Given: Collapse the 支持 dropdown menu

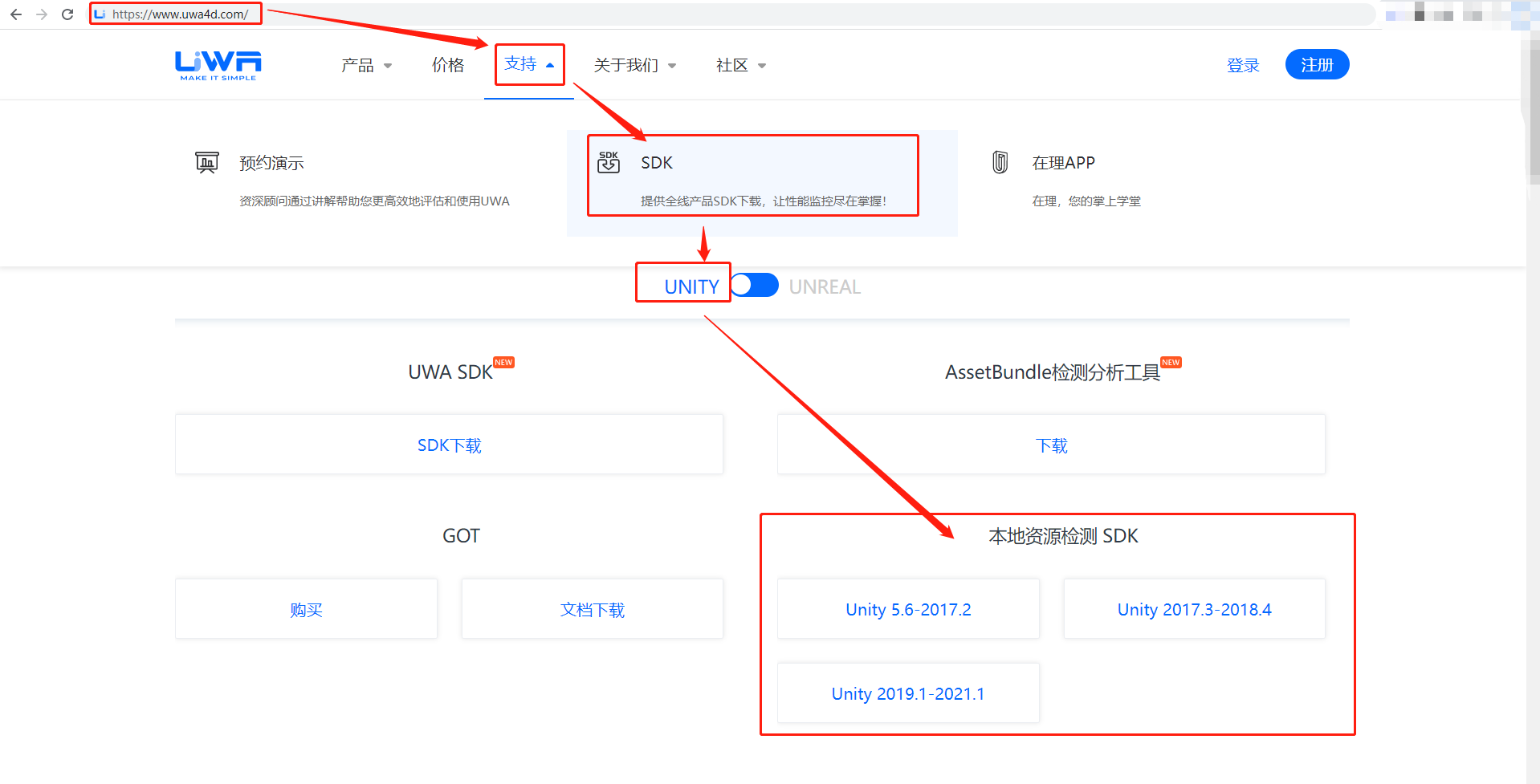Looking at the screenshot, I should coord(529,64).
